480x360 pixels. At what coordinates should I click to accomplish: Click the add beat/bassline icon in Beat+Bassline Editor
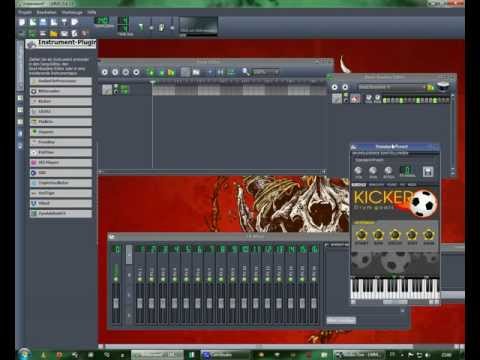point(431,87)
